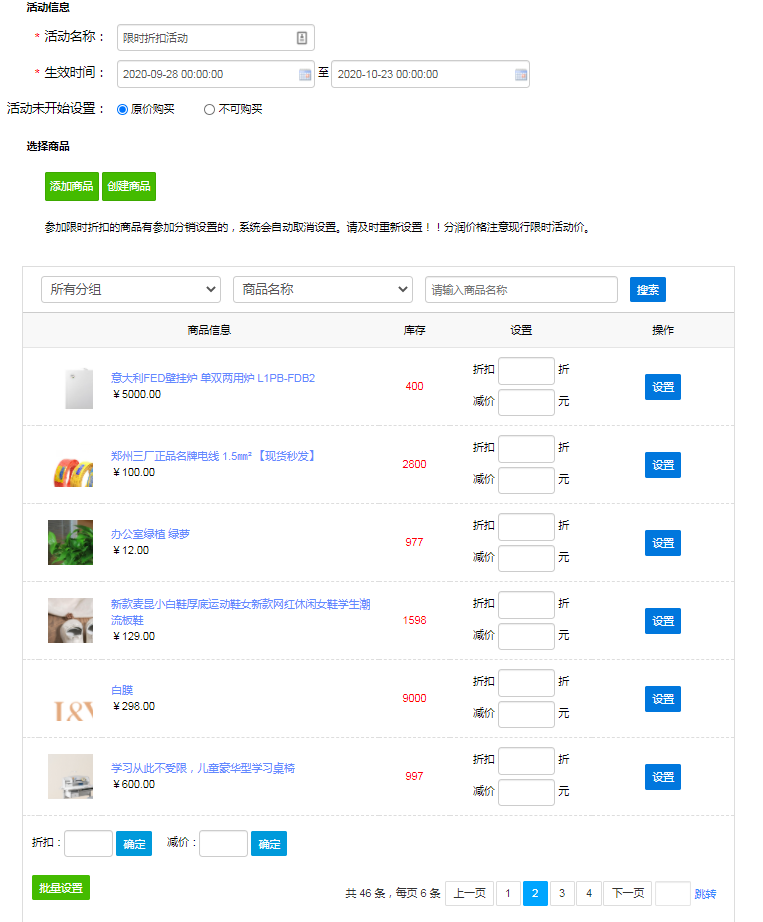Click the start time field 2020-09-28
The image size is (763, 922).
[x=216, y=74]
